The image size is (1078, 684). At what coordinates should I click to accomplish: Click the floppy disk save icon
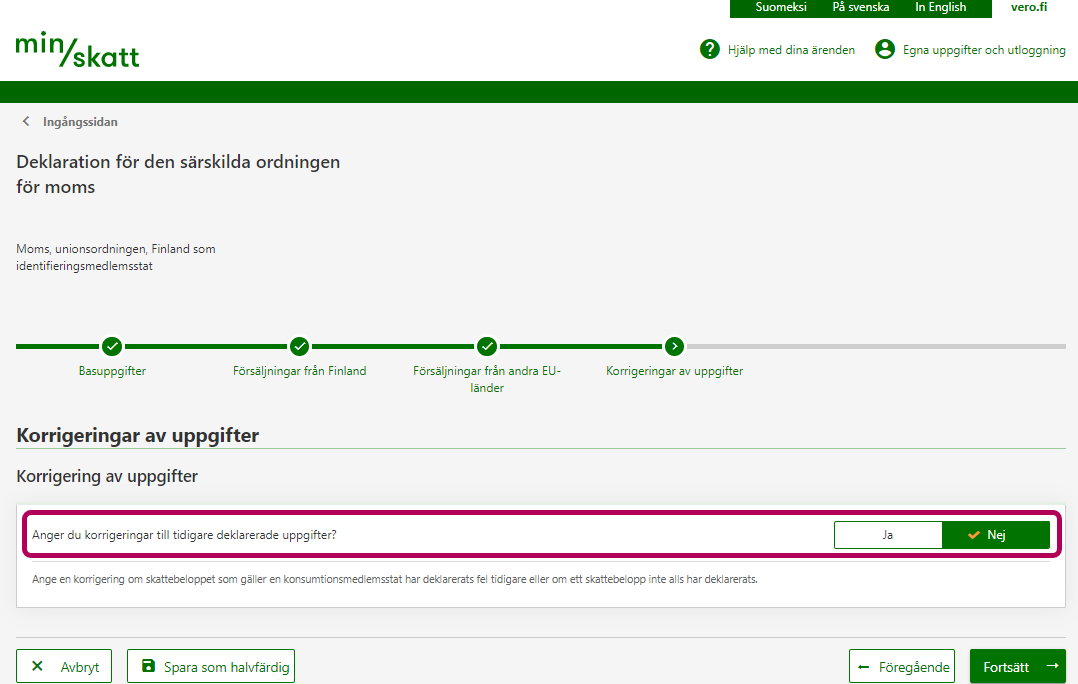point(148,666)
